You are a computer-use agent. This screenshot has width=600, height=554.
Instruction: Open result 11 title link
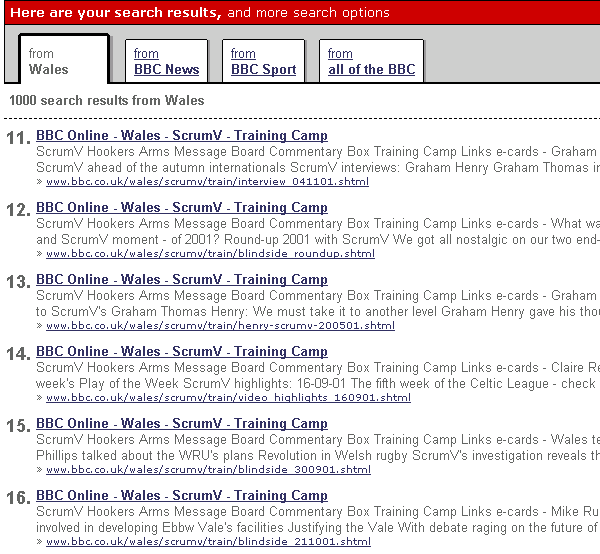[x=182, y=135]
